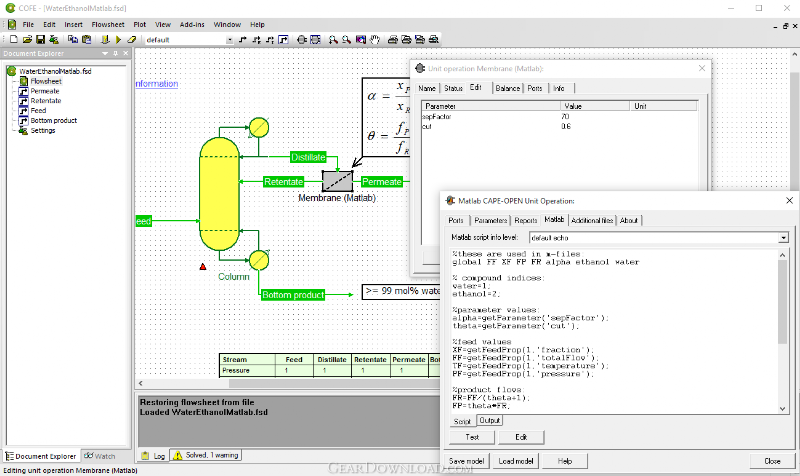This screenshot has height=476, width=800.
Task: Click the first printer icon in toolbar
Action: pyautogui.click(x=392, y=39)
